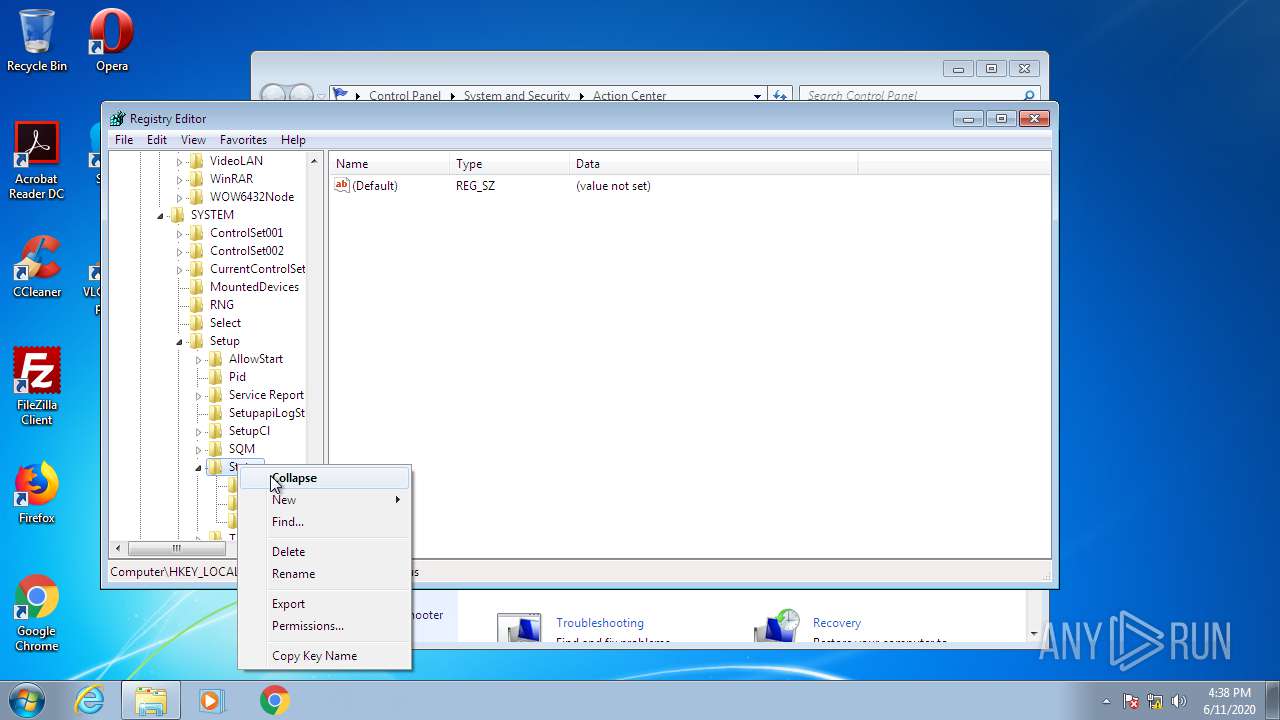Expand the CurrentControlSet key
This screenshot has height=720, width=1280.
180,269
